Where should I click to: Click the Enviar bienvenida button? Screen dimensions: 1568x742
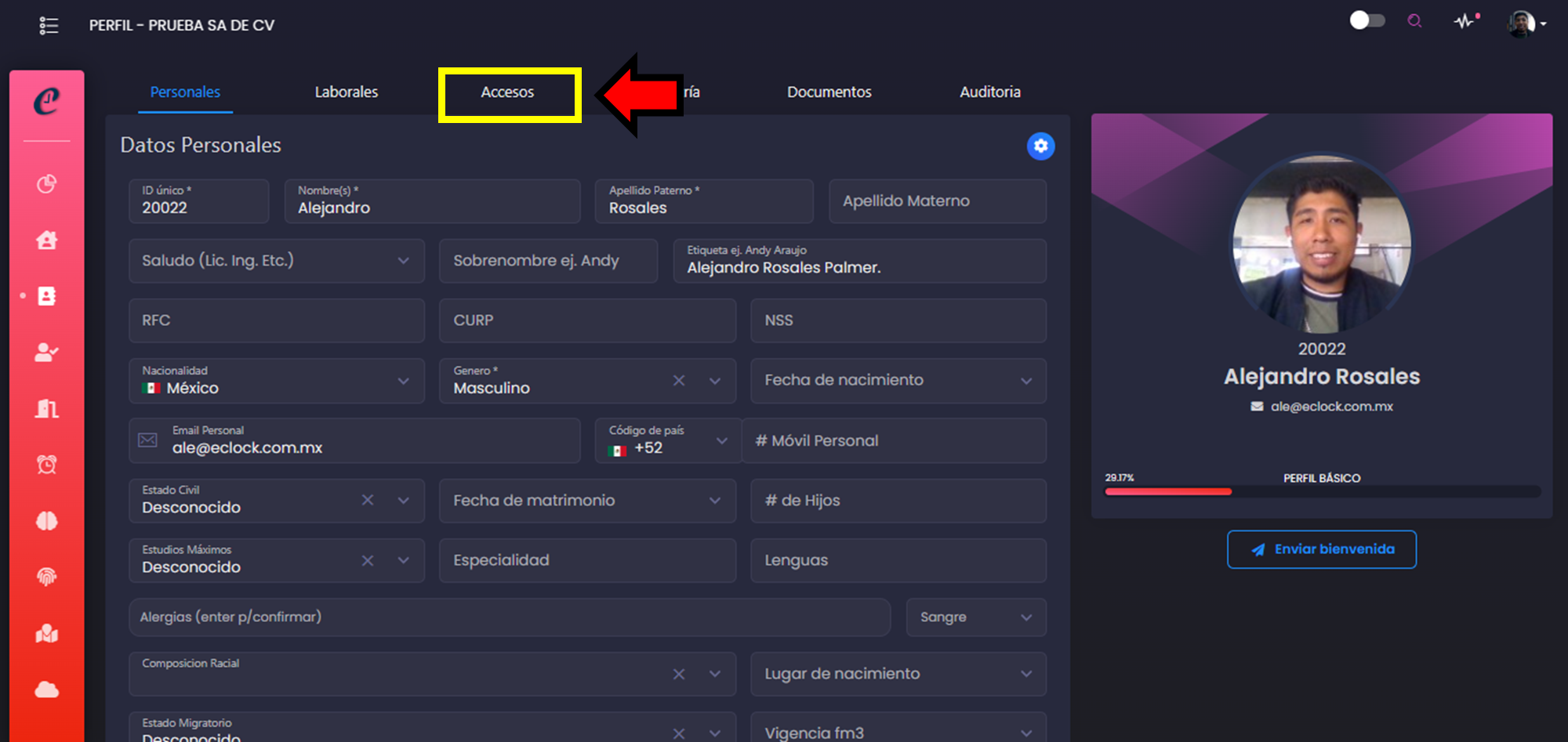(1322, 549)
